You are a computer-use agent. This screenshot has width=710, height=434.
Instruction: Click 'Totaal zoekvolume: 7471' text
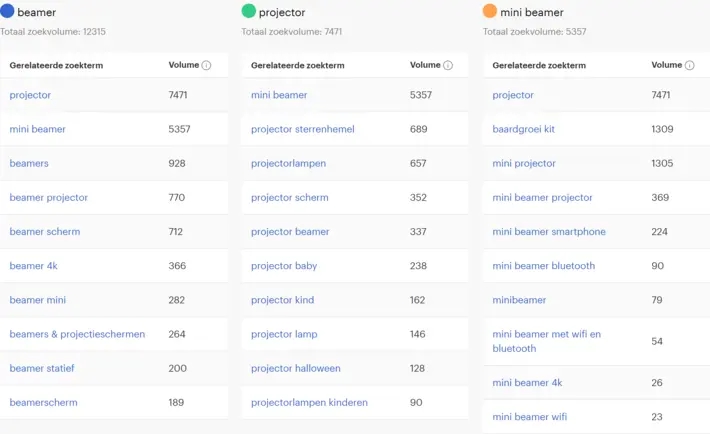coord(292,32)
